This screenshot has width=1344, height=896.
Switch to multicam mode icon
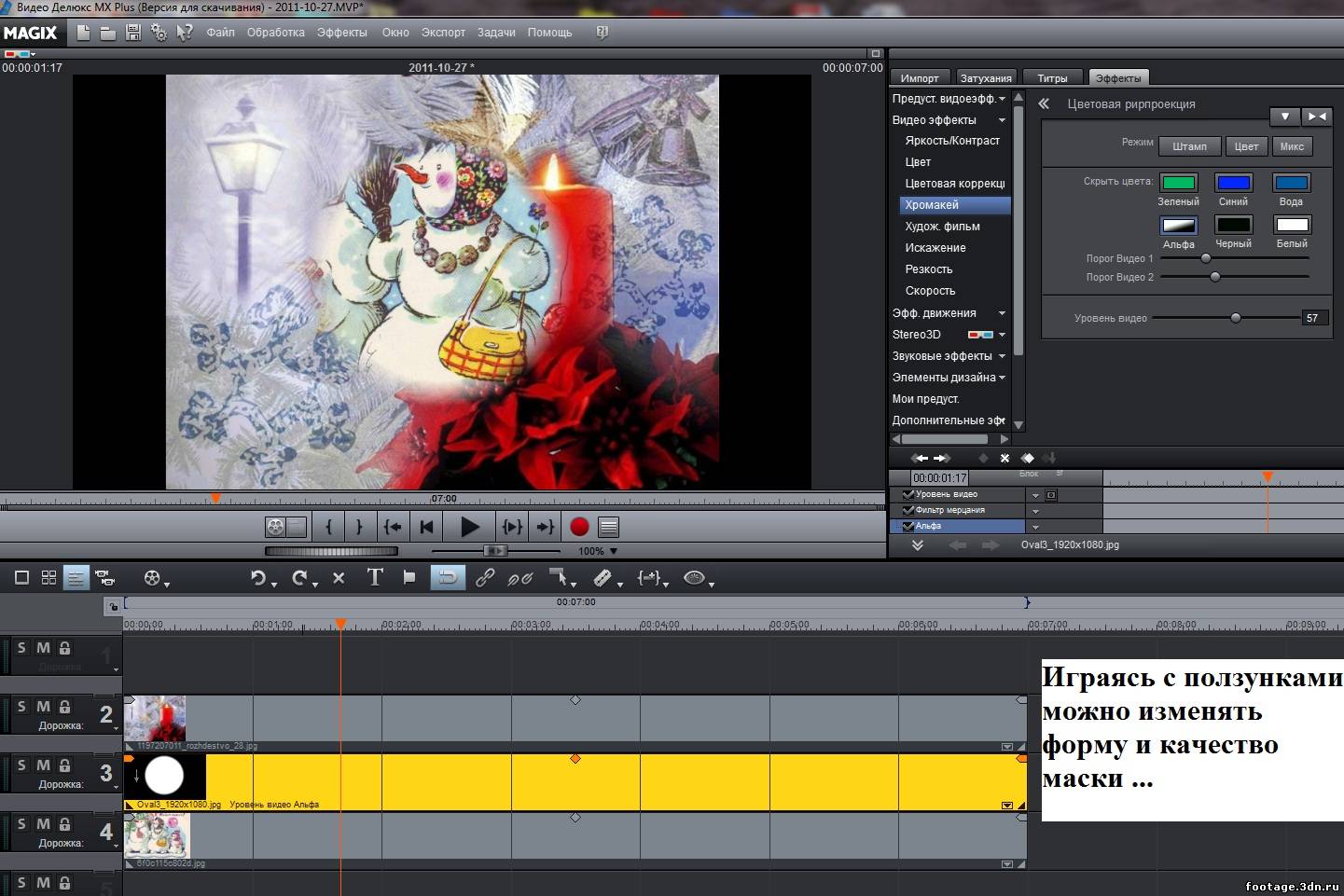click(104, 578)
